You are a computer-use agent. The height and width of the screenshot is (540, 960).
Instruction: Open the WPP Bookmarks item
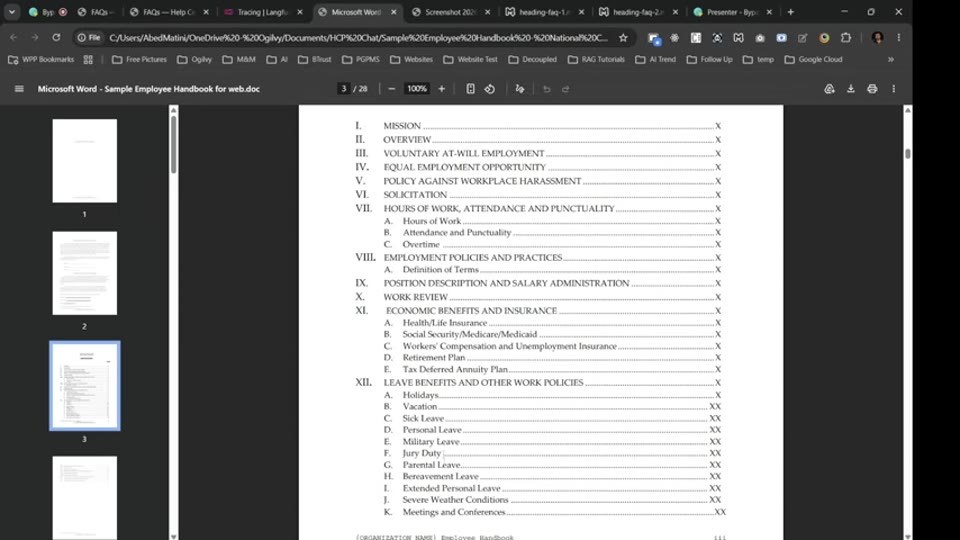(41, 59)
